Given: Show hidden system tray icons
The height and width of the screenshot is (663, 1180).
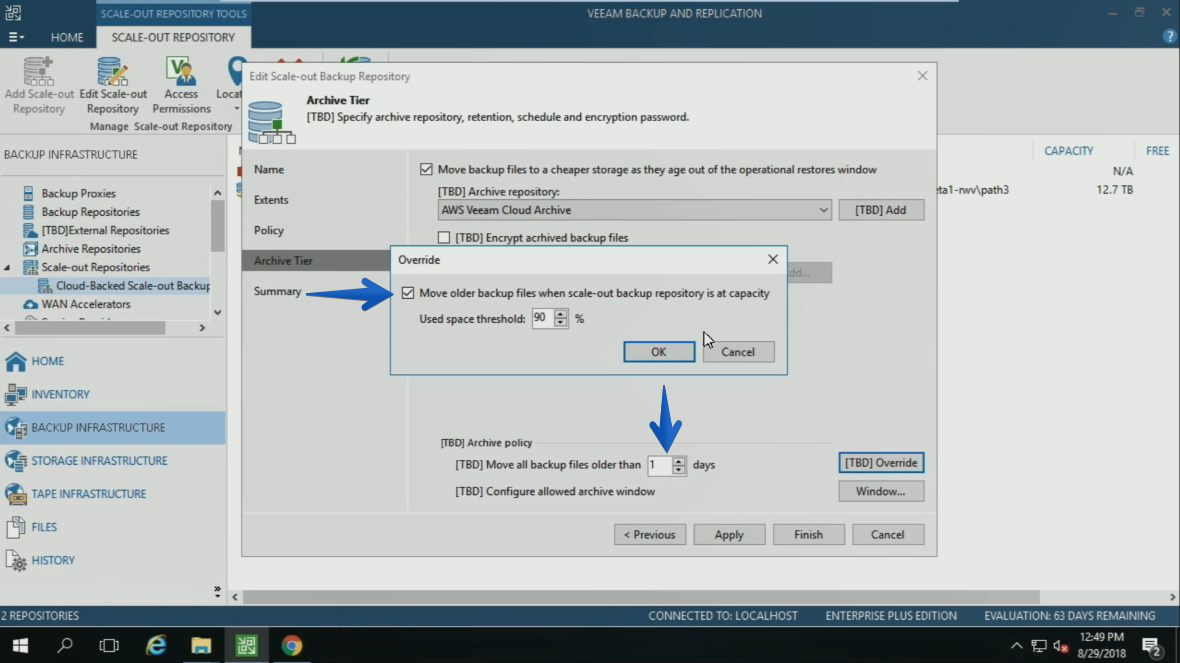Looking at the screenshot, I should point(1016,646).
